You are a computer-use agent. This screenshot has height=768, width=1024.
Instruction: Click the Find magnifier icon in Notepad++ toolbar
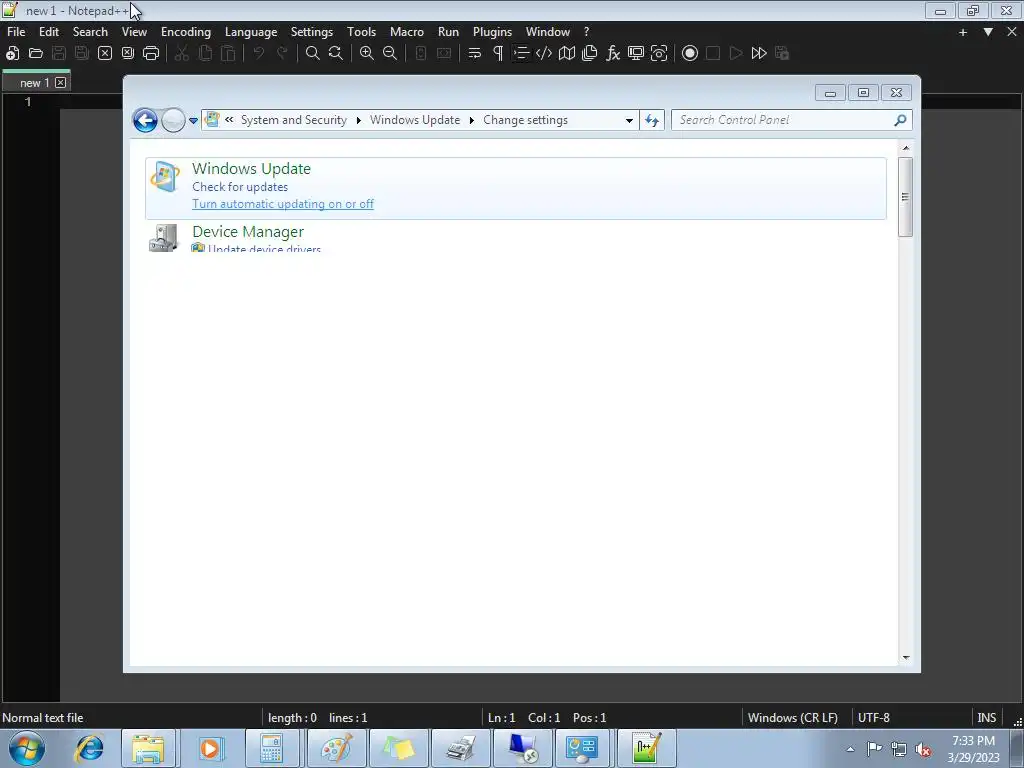coord(313,54)
